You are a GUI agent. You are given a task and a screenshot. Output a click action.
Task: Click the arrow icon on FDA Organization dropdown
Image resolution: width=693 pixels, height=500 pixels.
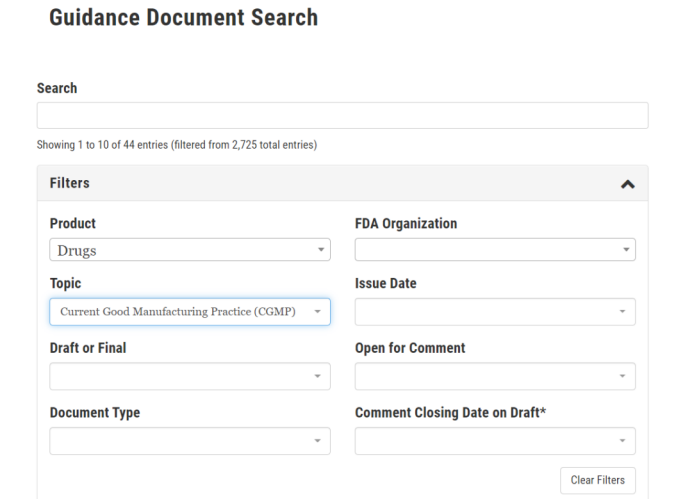click(x=626, y=250)
